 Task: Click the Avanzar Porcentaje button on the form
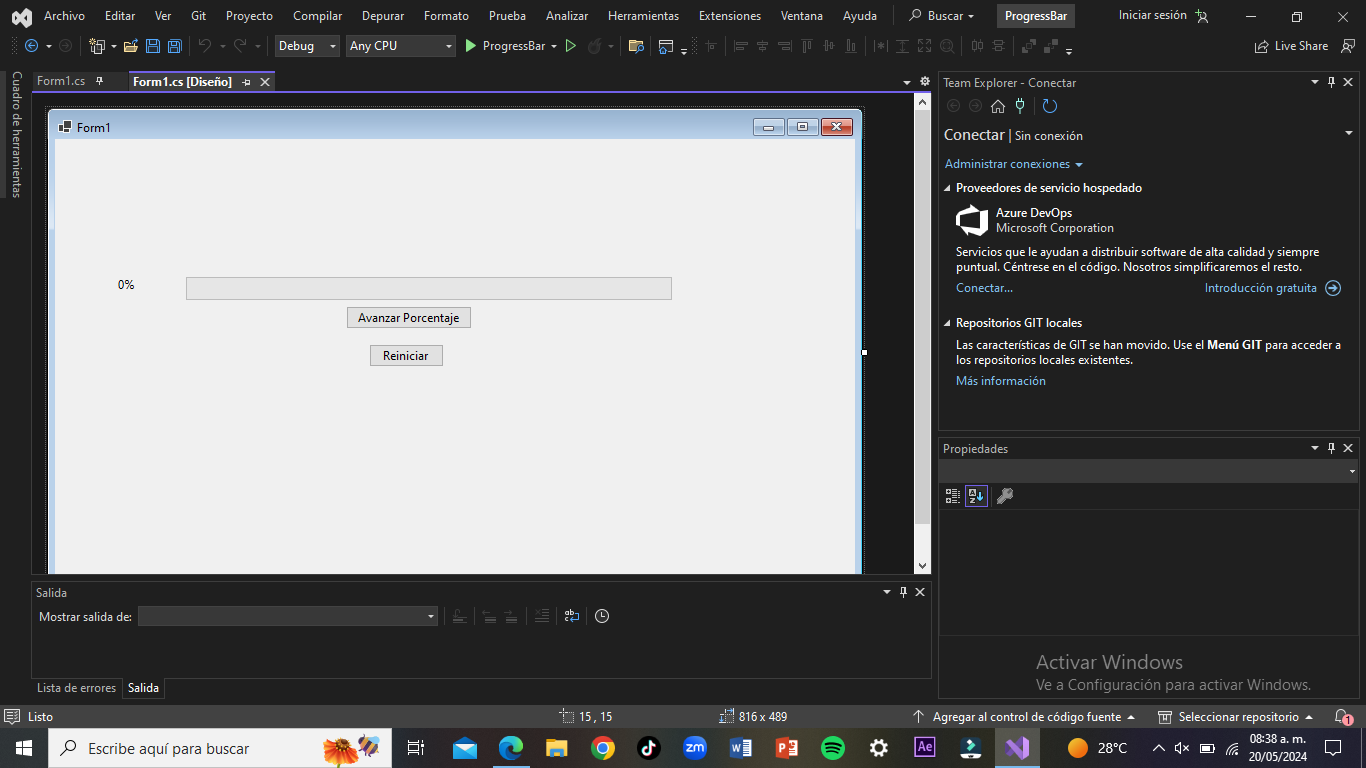tap(408, 318)
